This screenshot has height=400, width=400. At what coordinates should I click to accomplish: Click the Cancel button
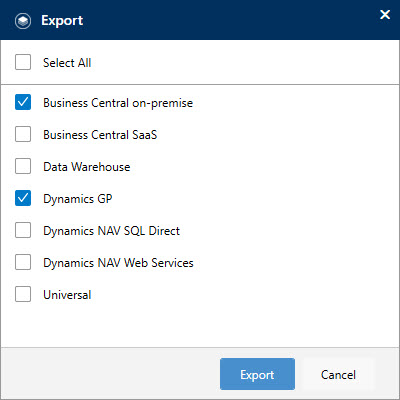(338, 374)
